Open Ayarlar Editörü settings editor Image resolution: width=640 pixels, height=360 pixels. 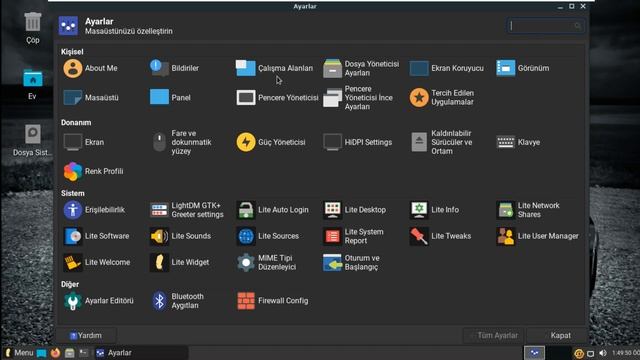pyautogui.click(x=98, y=301)
